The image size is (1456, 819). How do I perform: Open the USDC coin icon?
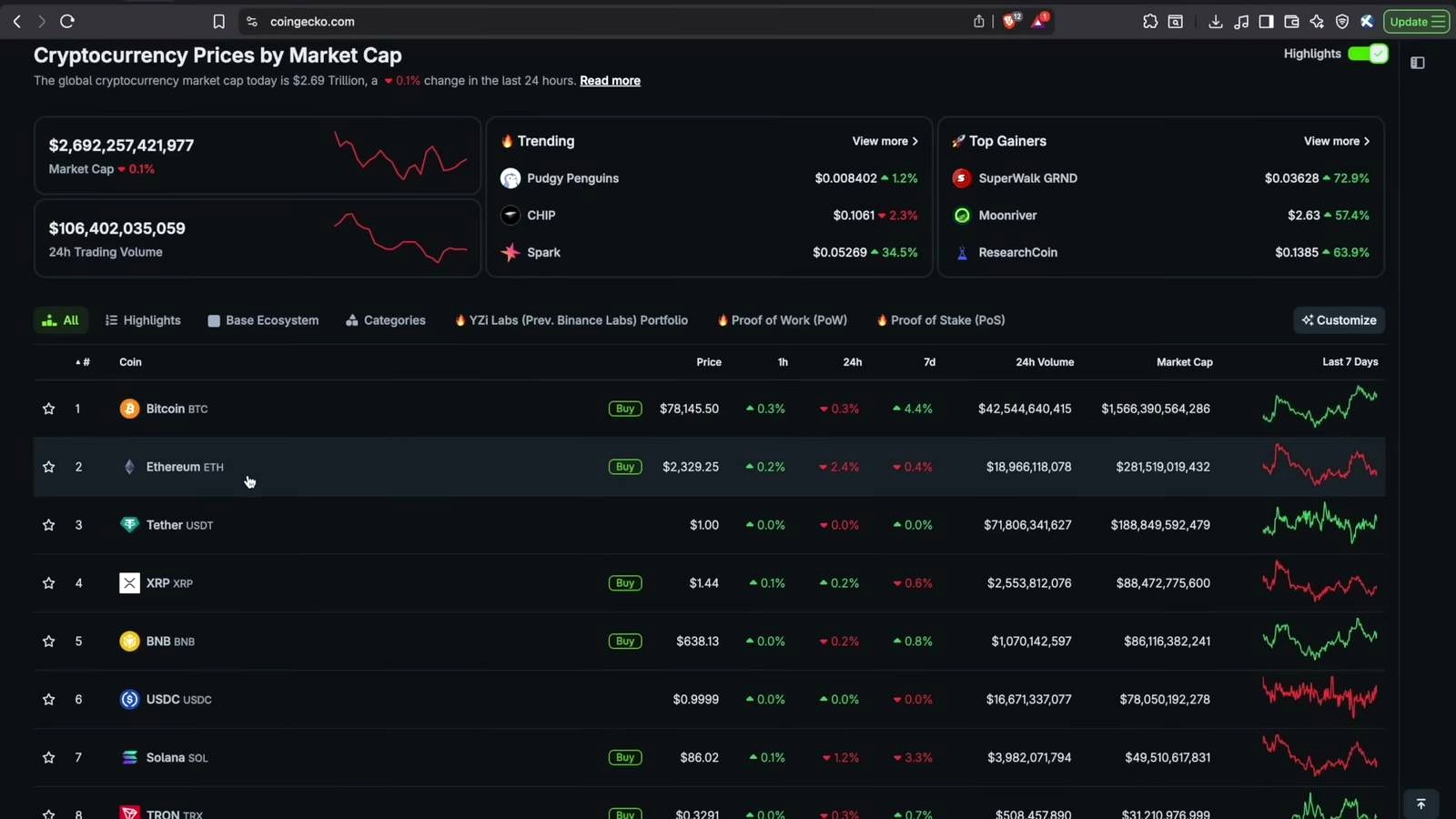coord(129,701)
